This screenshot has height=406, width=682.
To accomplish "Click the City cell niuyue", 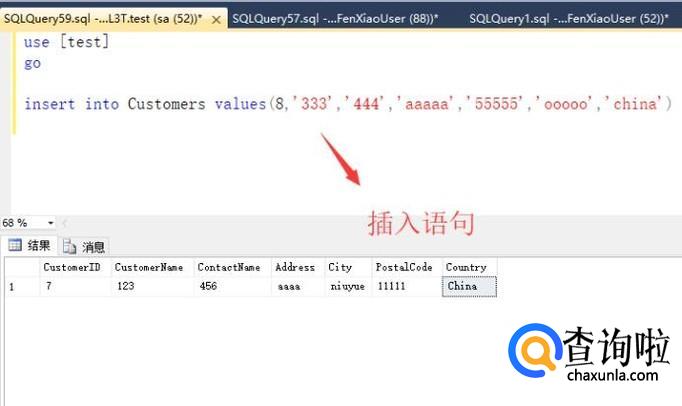I will (348, 286).
